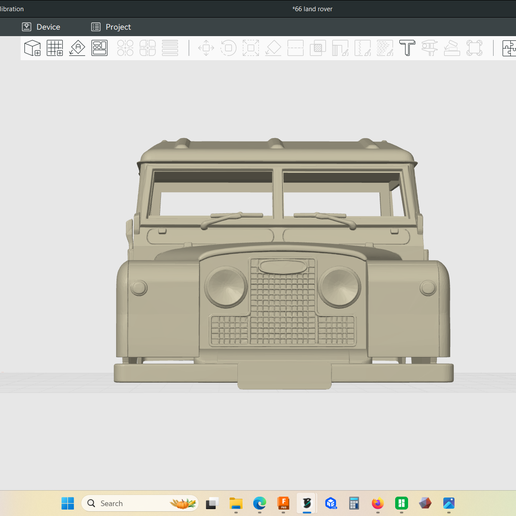Select the Rotate tool
Viewport: 516px width, 516px height.
229,48
